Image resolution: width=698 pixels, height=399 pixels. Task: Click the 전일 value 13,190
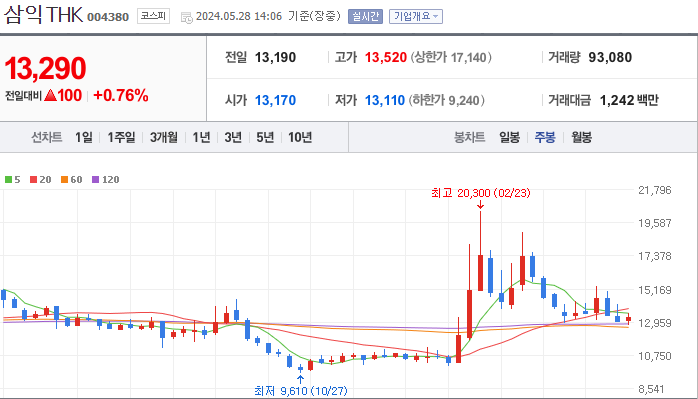tap(275, 57)
